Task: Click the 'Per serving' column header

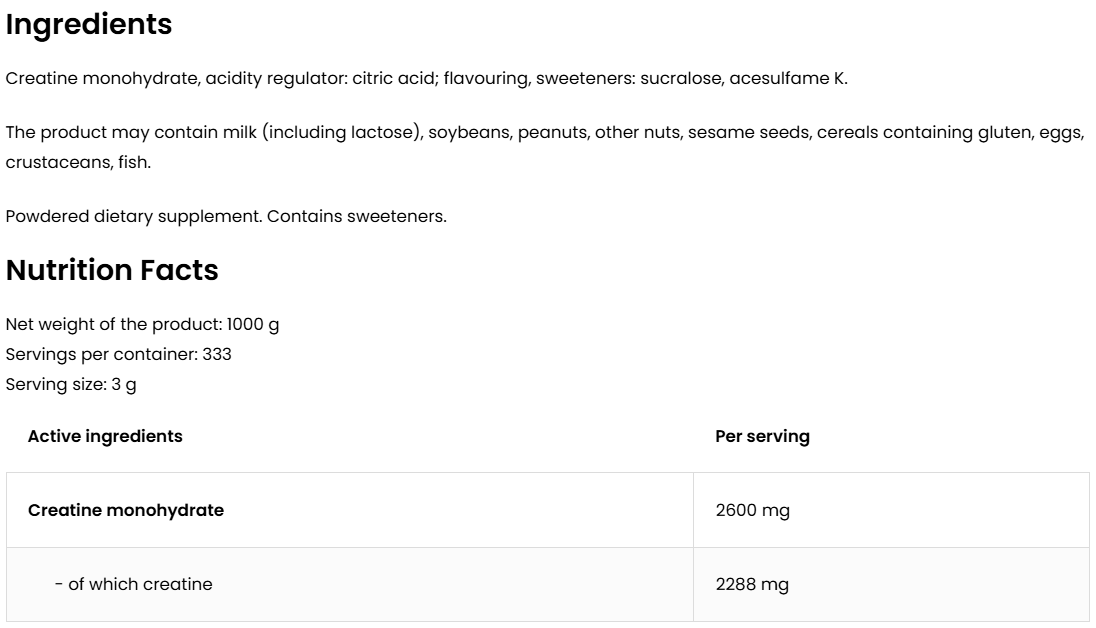Action: click(762, 436)
